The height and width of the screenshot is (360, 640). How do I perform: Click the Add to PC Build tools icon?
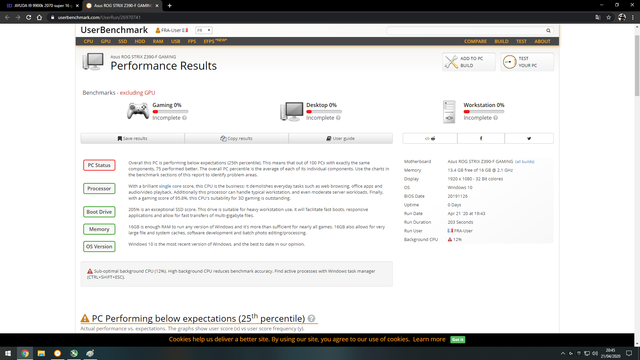(451, 62)
